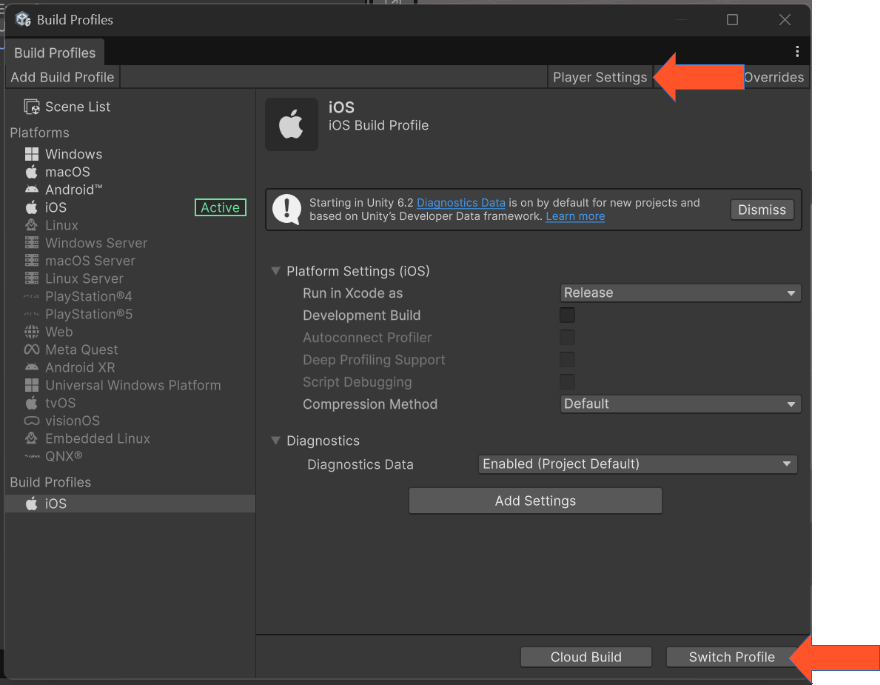This screenshot has height=685, width=880.
Task: Open the Run in Xcode as dropdown
Action: [x=680, y=293]
